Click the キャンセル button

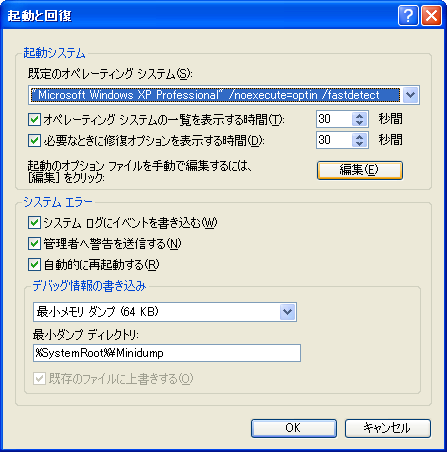click(x=388, y=428)
